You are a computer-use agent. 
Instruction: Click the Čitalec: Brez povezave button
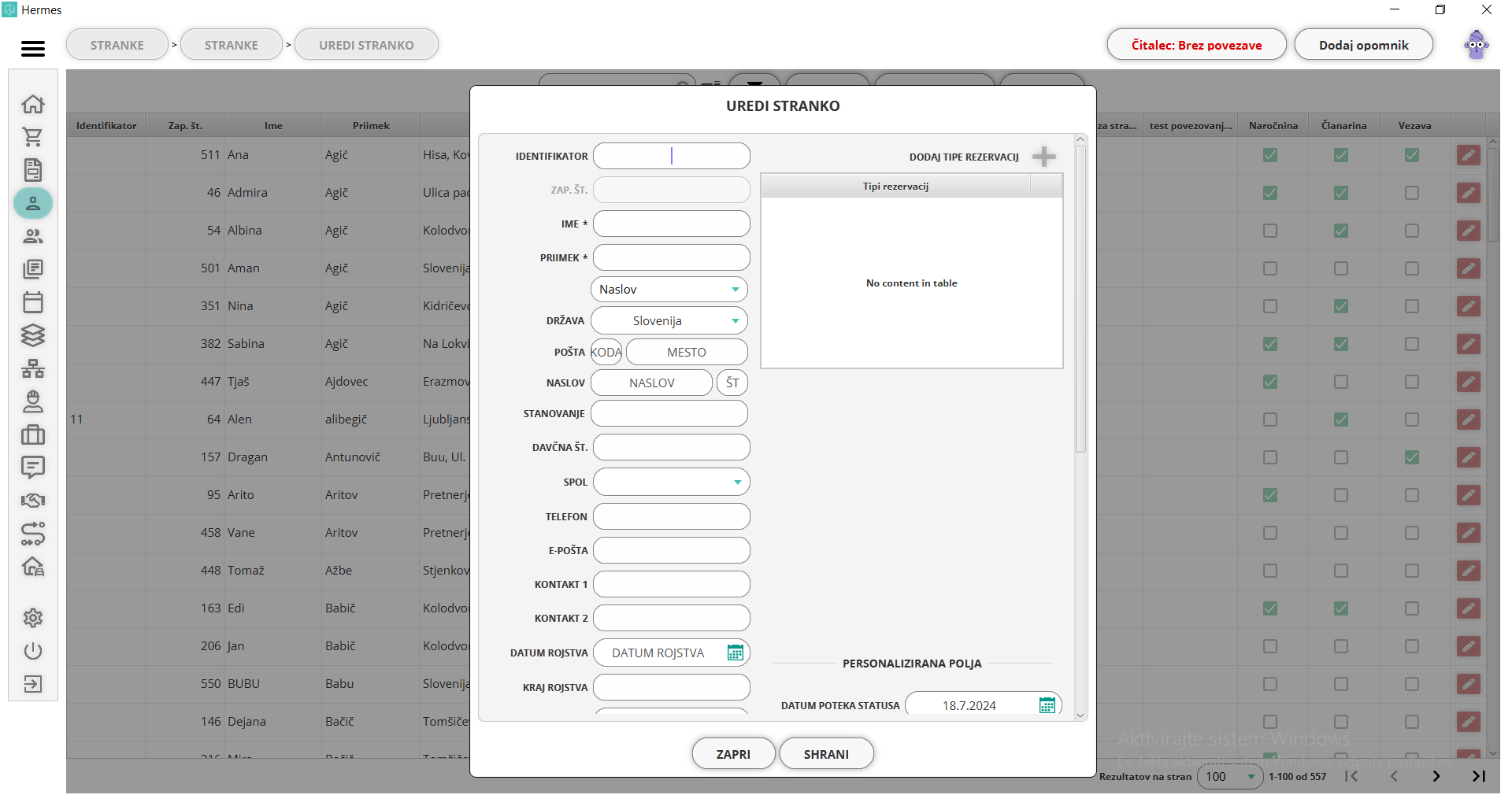pos(1196,45)
